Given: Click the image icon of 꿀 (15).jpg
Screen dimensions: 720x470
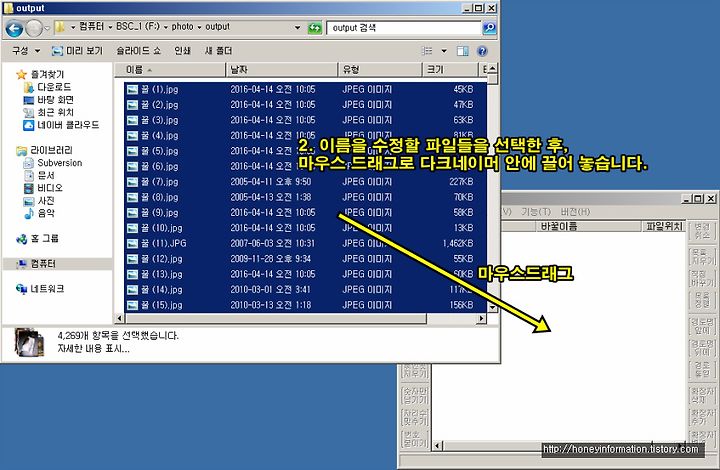Looking at the screenshot, I should [x=132, y=305].
